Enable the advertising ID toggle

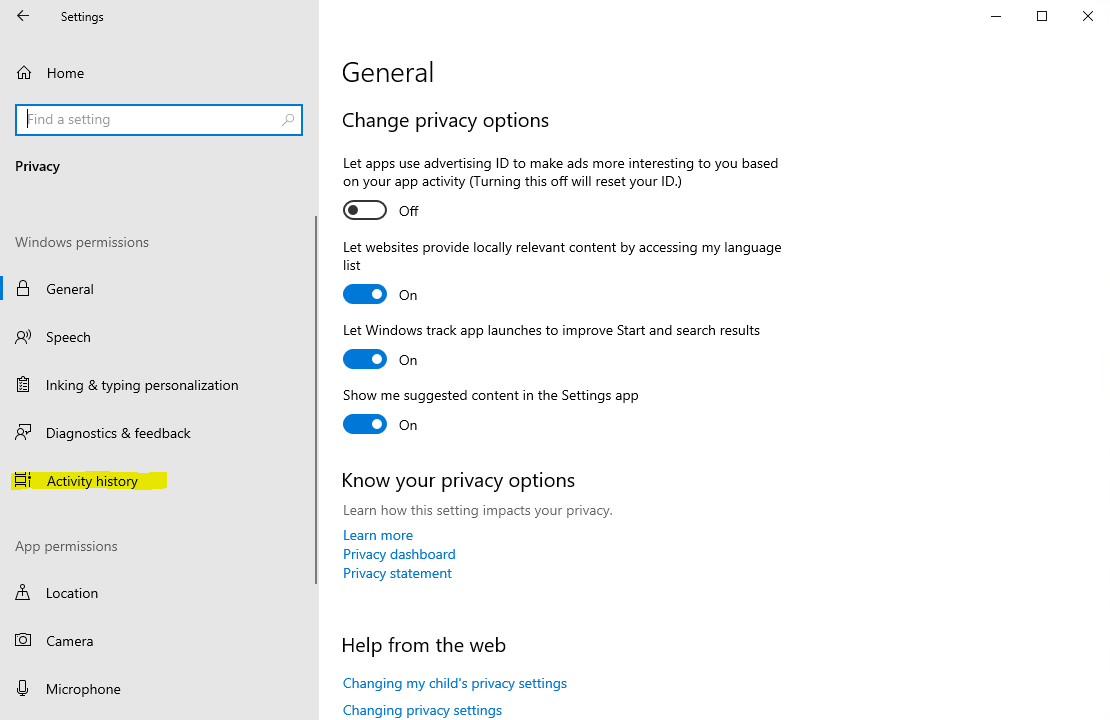[x=364, y=210]
